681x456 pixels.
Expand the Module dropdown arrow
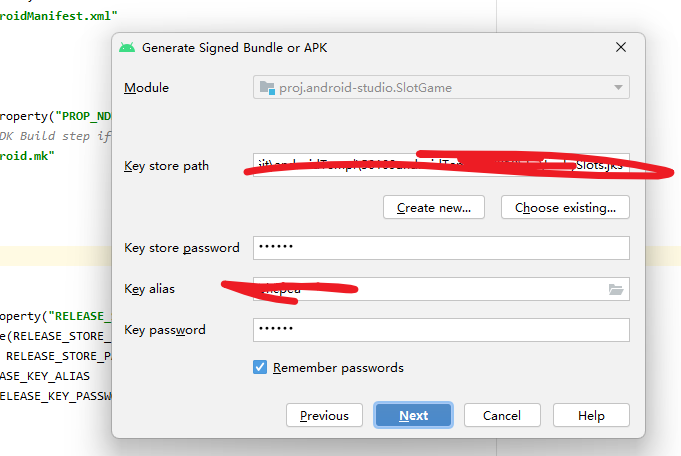pyautogui.click(x=620, y=88)
